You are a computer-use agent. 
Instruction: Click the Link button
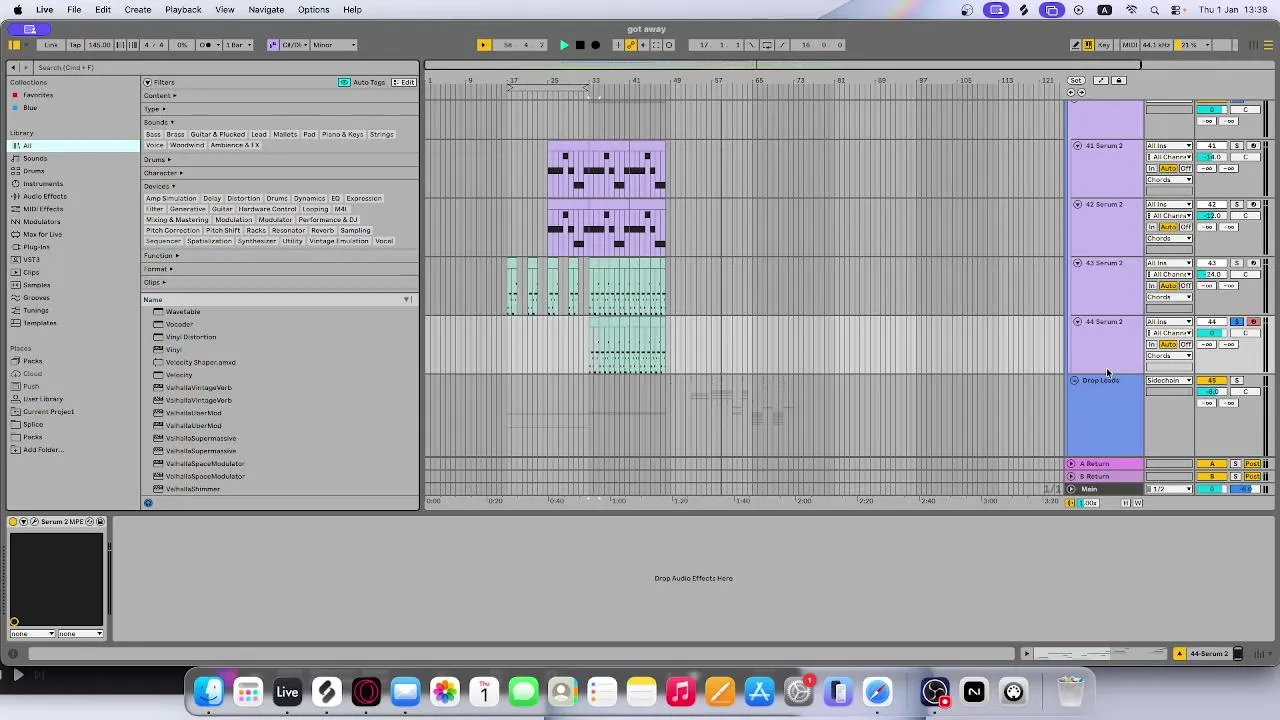click(51, 45)
